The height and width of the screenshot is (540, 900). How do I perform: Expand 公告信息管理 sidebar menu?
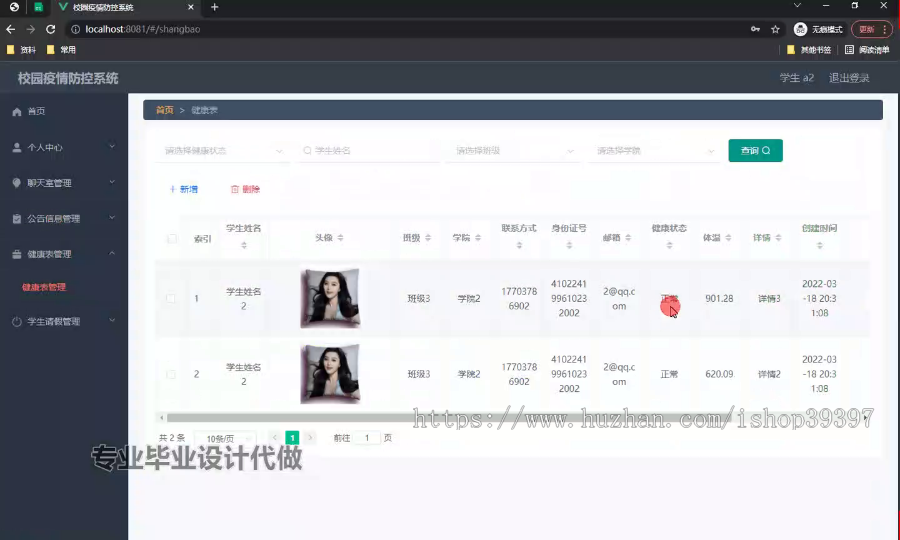point(63,219)
